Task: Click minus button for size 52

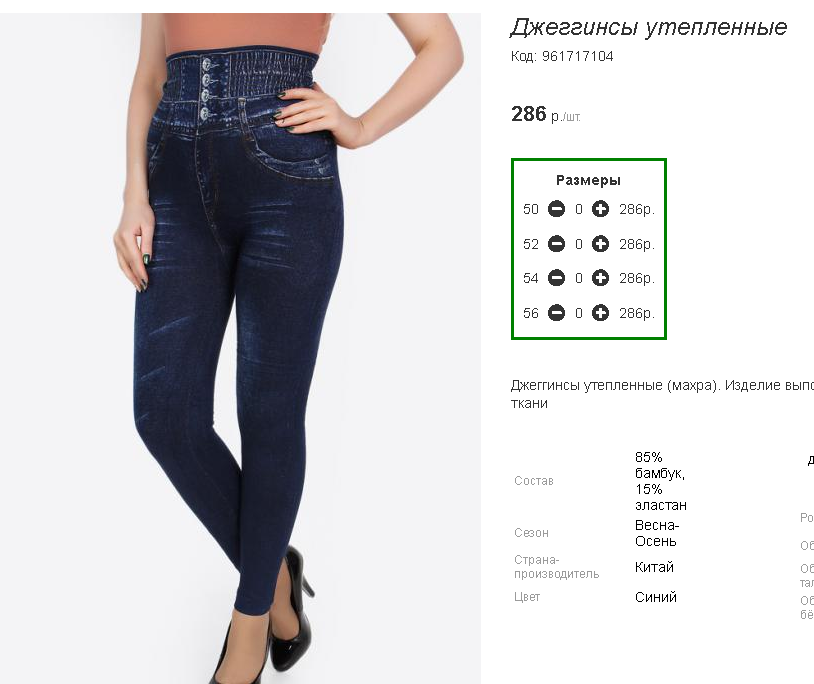Action: pyautogui.click(x=556, y=244)
